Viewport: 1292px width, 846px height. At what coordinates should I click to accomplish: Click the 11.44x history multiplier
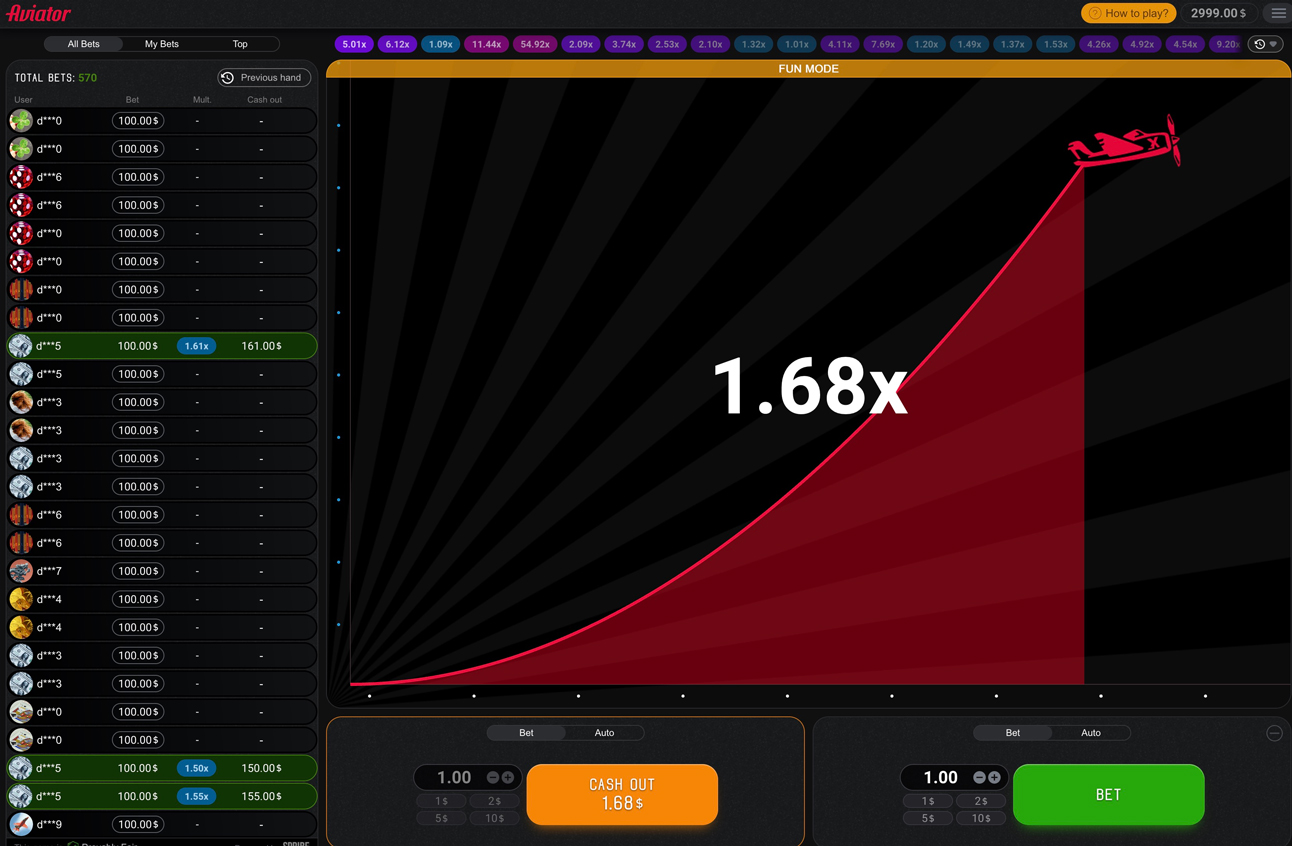pyautogui.click(x=486, y=44)
